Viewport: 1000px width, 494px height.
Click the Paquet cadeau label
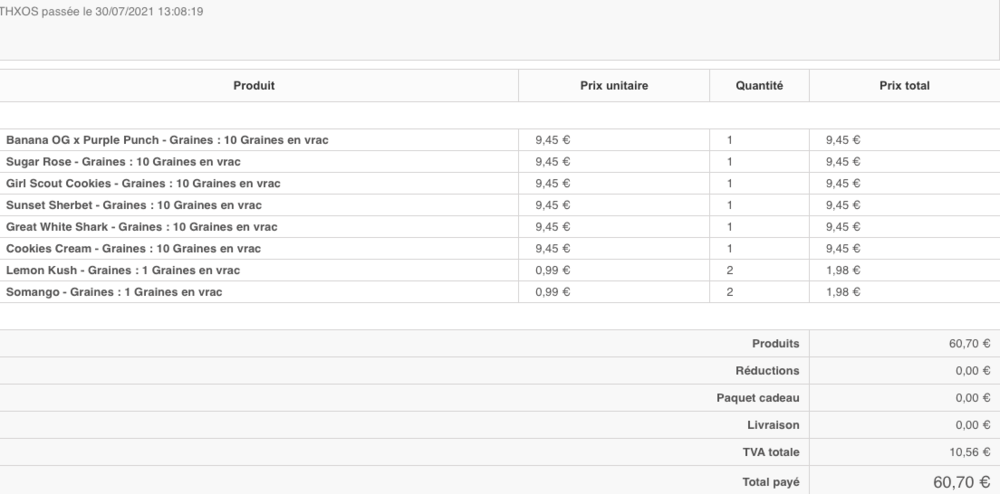click(758, 398)
